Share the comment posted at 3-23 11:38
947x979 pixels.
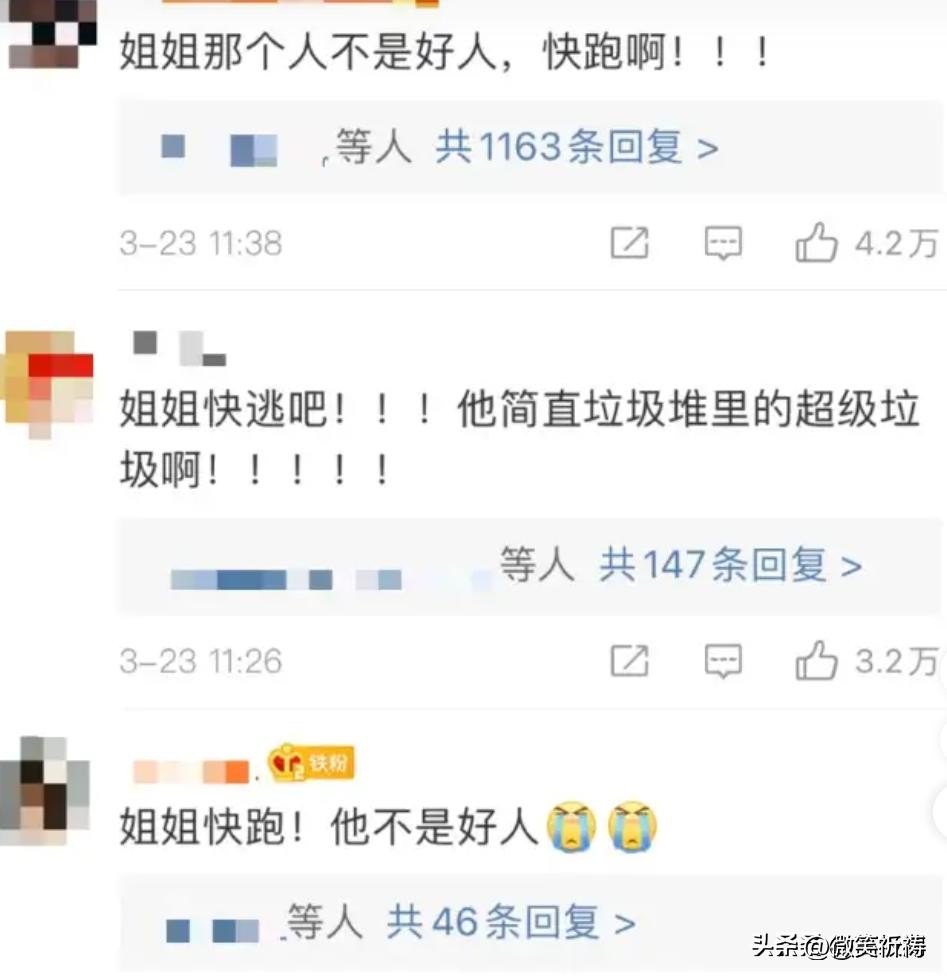[x=629, y=243]
